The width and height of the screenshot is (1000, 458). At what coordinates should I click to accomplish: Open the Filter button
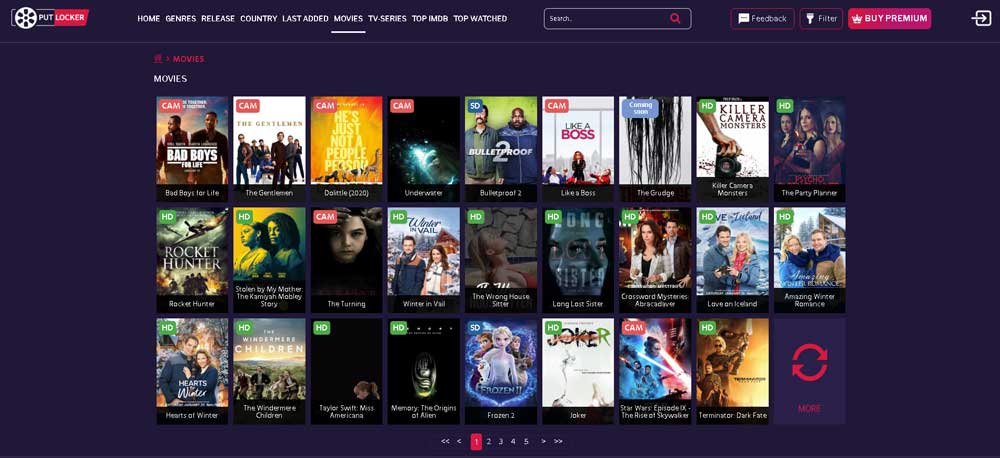point(821,18)
